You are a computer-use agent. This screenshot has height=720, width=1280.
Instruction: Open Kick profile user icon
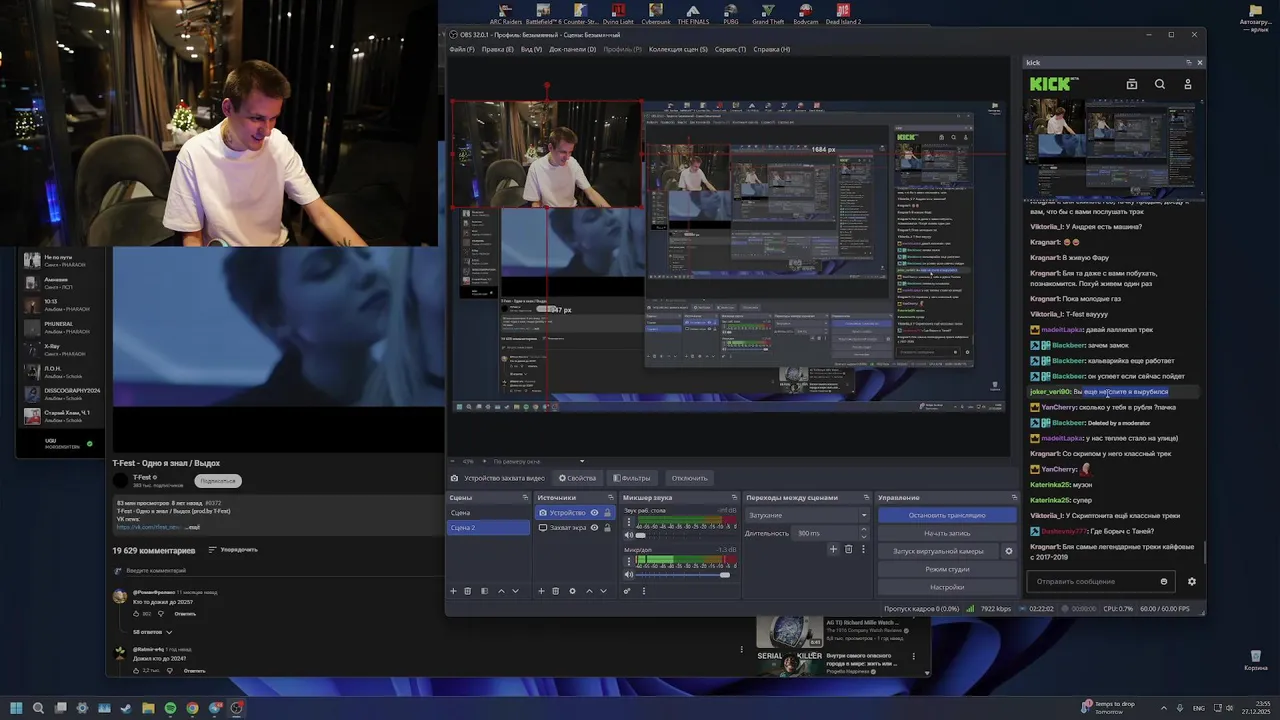1188,85
